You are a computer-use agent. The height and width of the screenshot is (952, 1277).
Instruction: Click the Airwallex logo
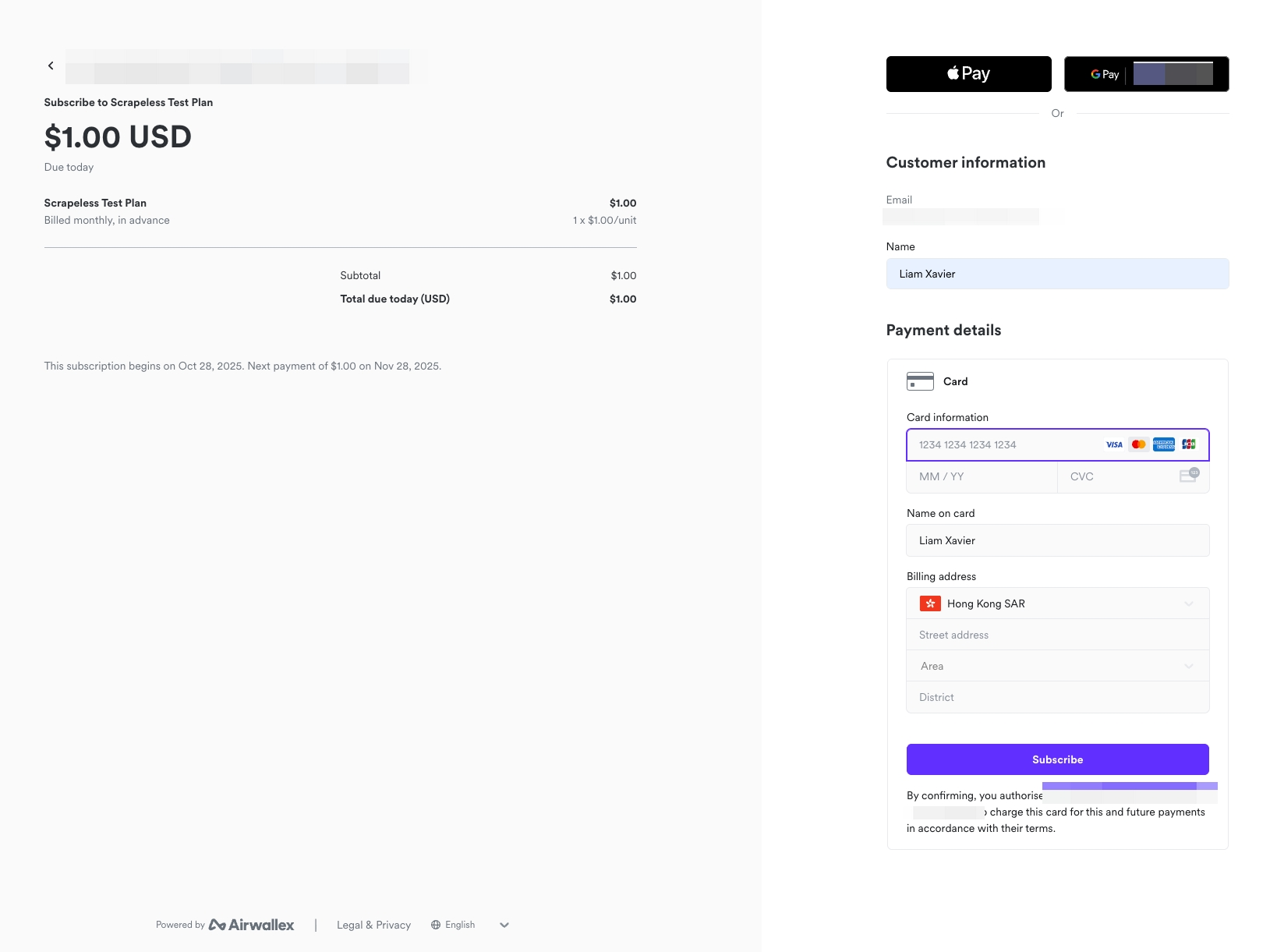click(251, 924)
